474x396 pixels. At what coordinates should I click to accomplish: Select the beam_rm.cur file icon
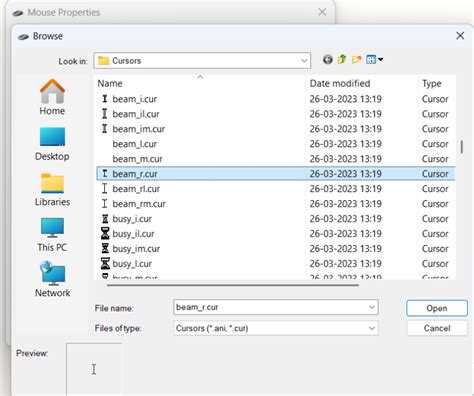(105, 204)
